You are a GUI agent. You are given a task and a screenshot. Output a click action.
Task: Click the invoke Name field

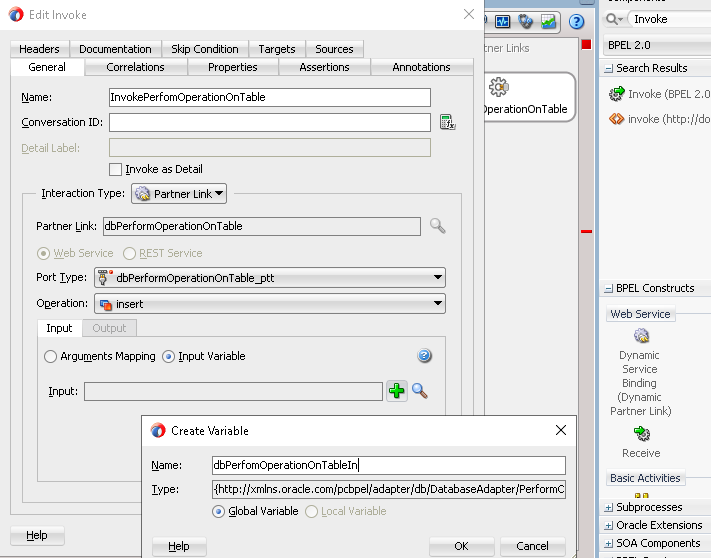pos(270,97)
